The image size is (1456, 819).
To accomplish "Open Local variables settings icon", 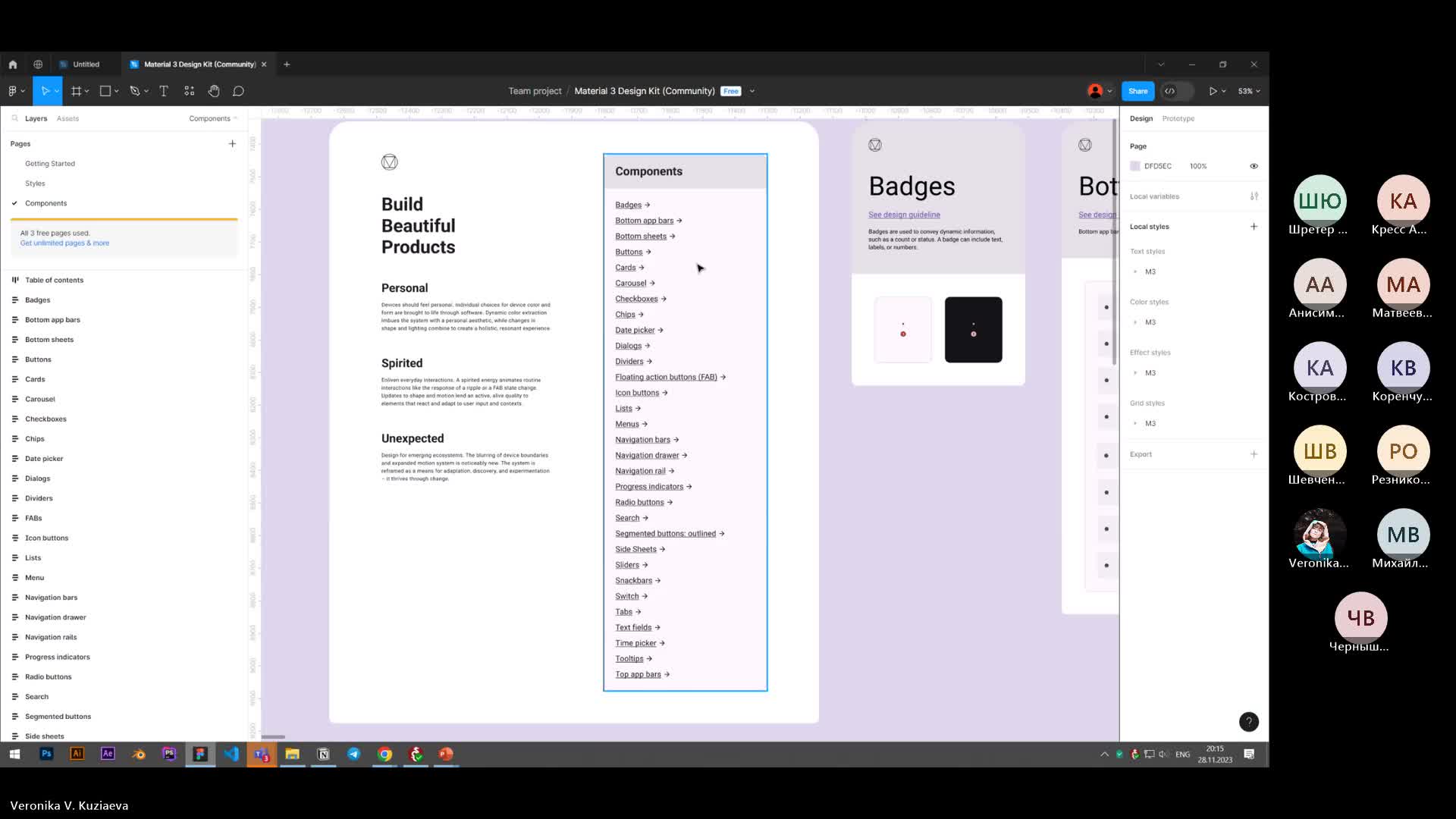I will tap(1254, 196).
